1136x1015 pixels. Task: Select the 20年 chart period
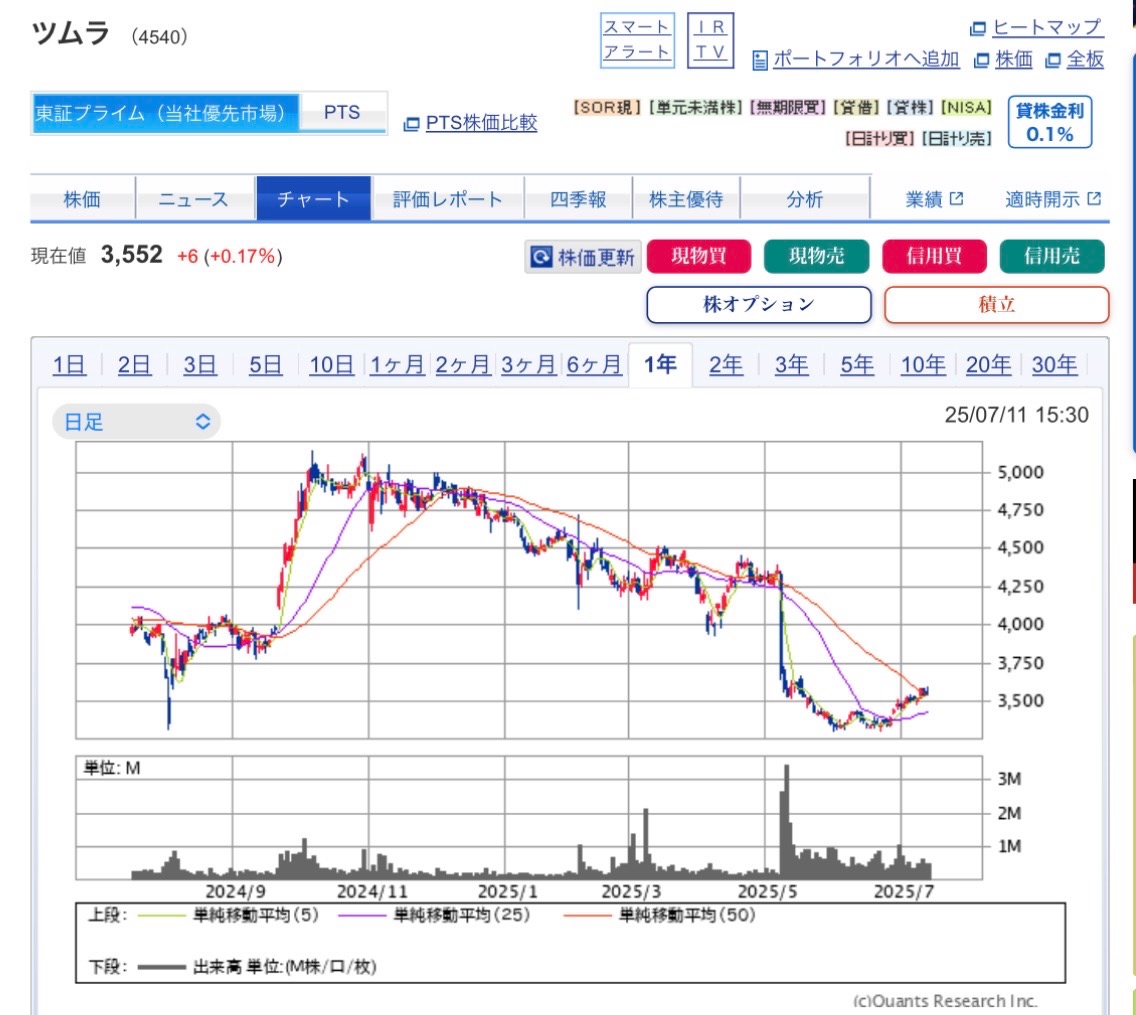coord(988,364)
